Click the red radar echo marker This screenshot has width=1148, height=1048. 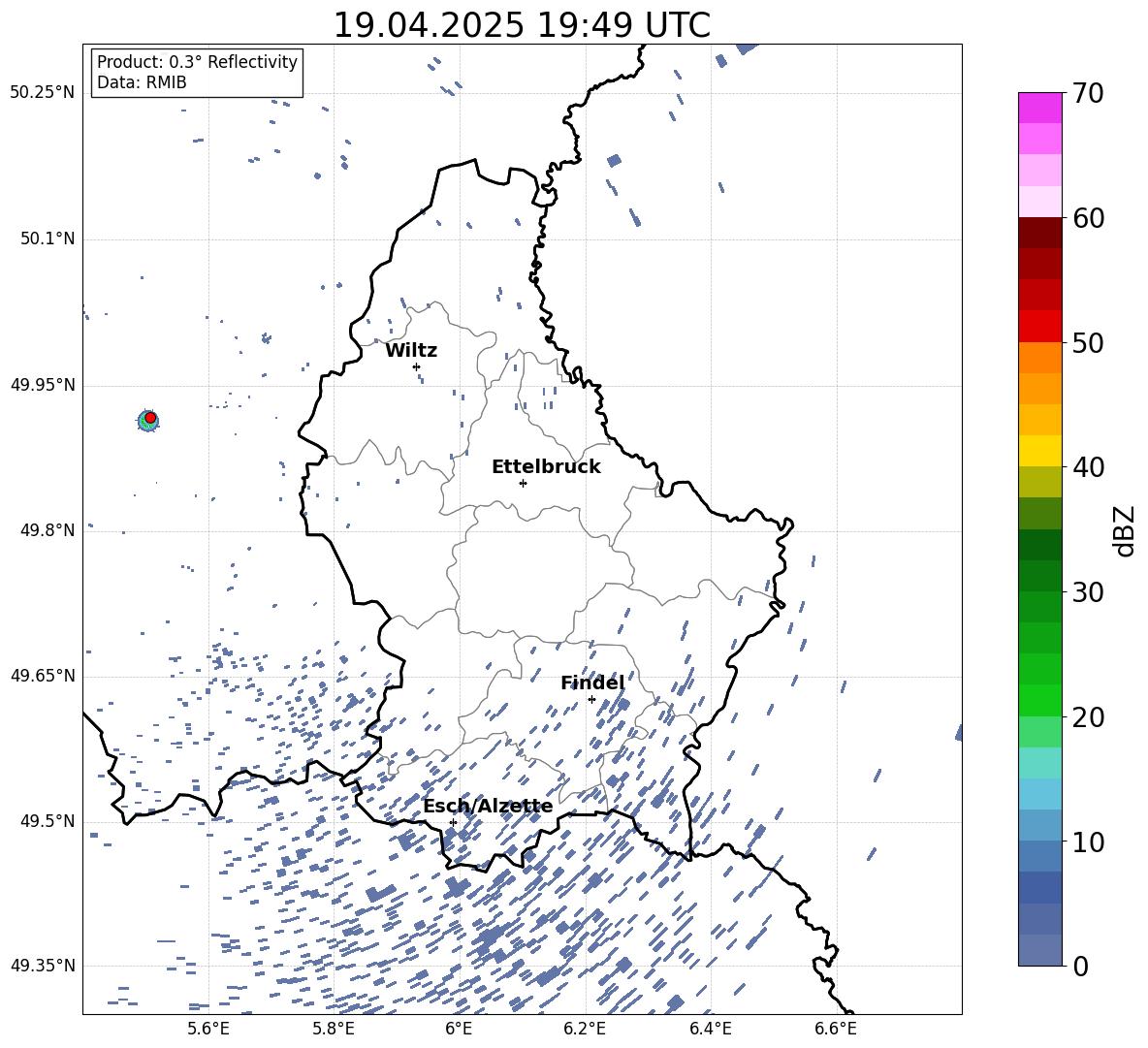click(150, 418)
